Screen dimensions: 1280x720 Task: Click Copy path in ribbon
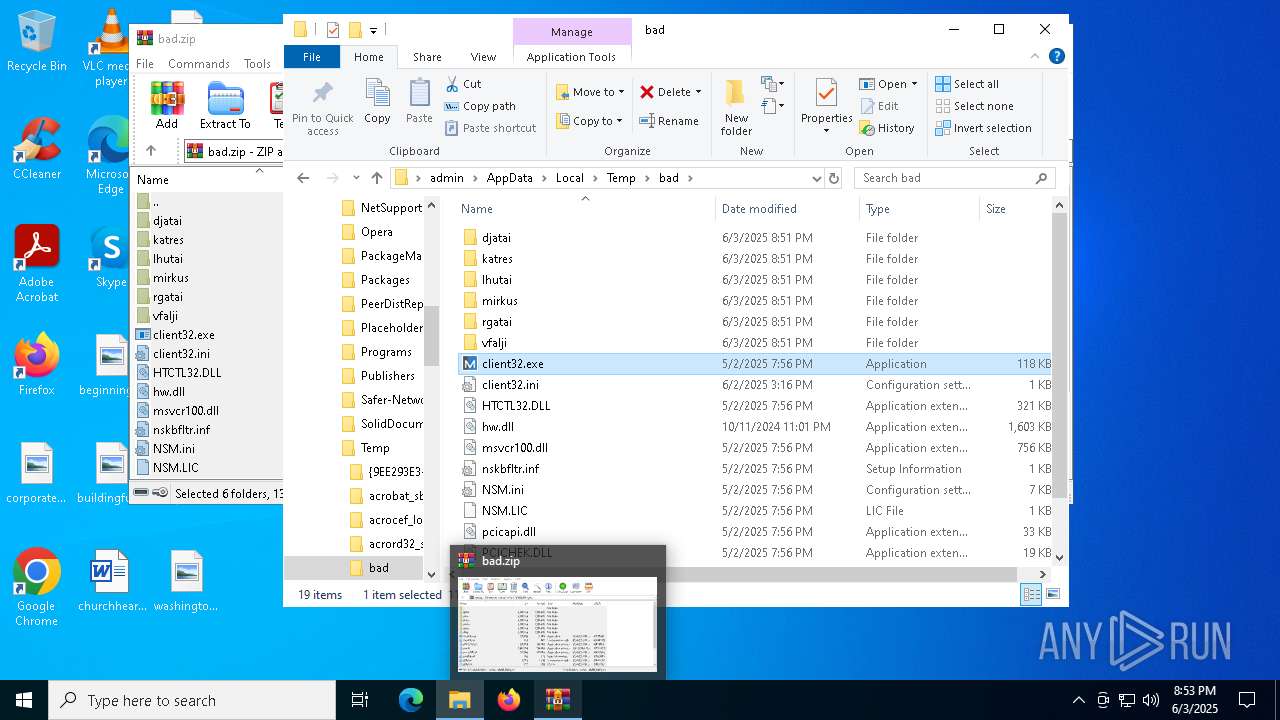point(480,106)
